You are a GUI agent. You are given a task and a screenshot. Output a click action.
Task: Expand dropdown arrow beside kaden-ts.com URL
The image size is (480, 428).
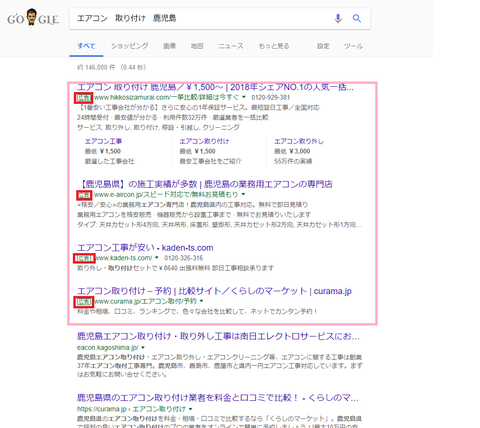click(157, 258)
